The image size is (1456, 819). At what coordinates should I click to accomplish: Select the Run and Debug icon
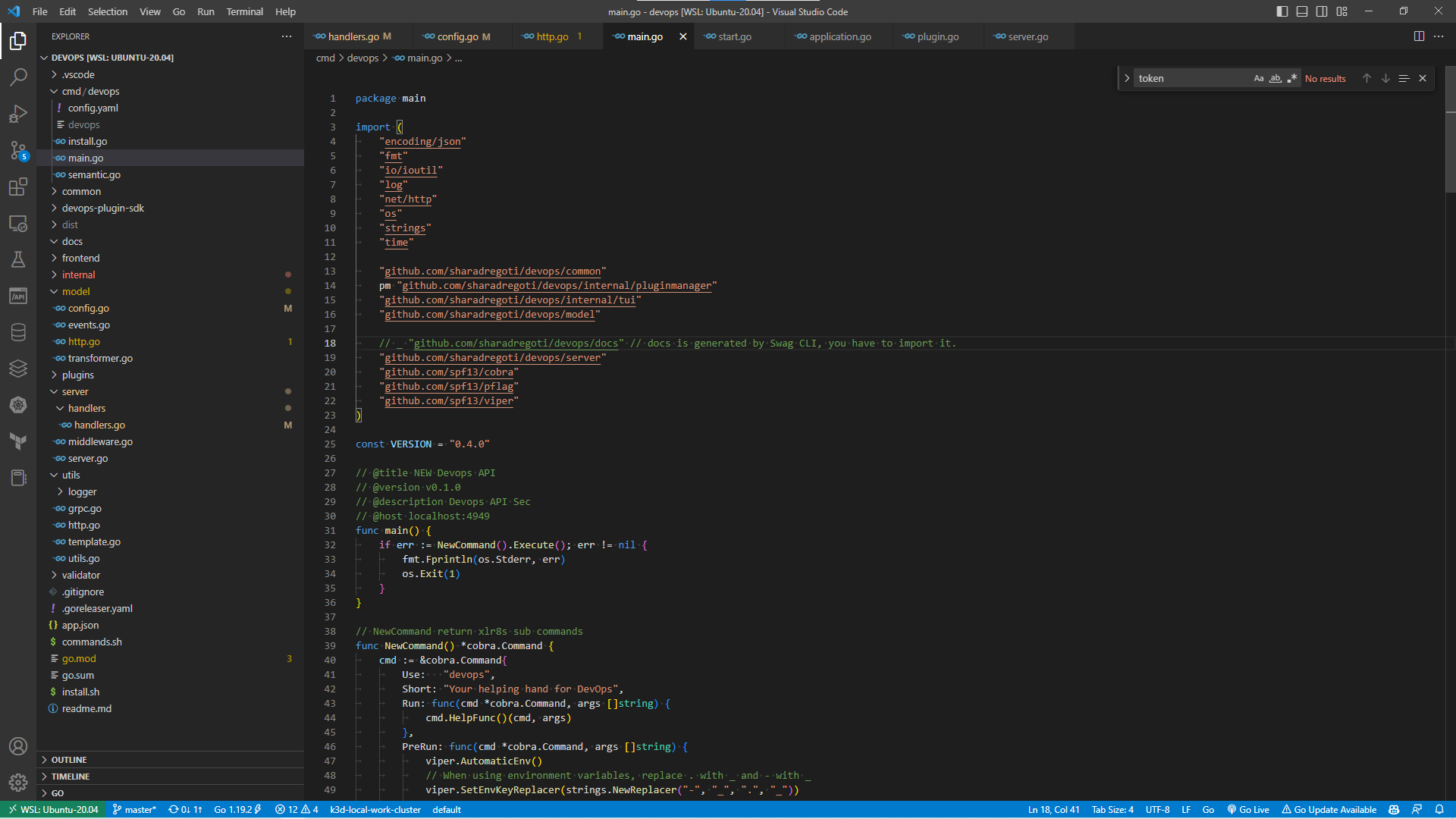pyautogui.click(x=18, y=114)
